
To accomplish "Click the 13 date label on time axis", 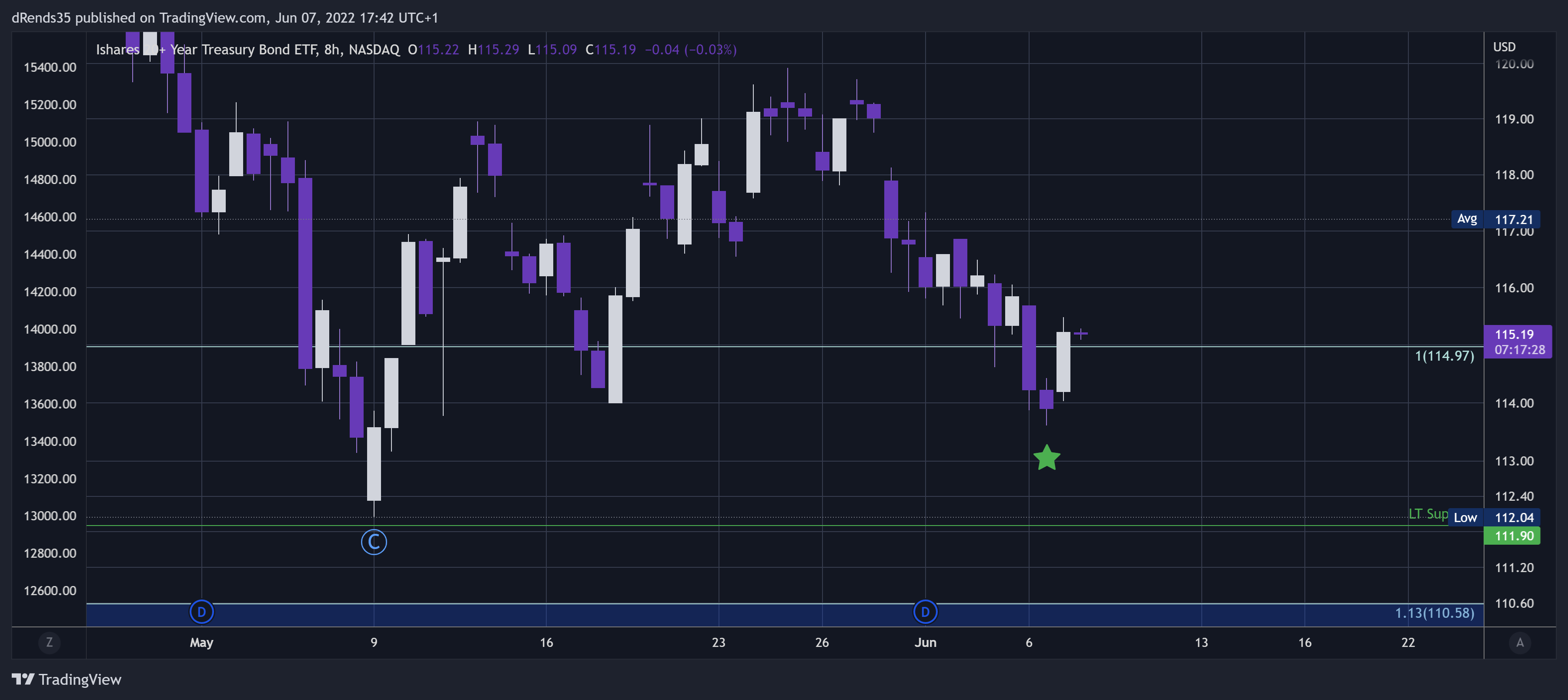I will [x=1201, y=642].
